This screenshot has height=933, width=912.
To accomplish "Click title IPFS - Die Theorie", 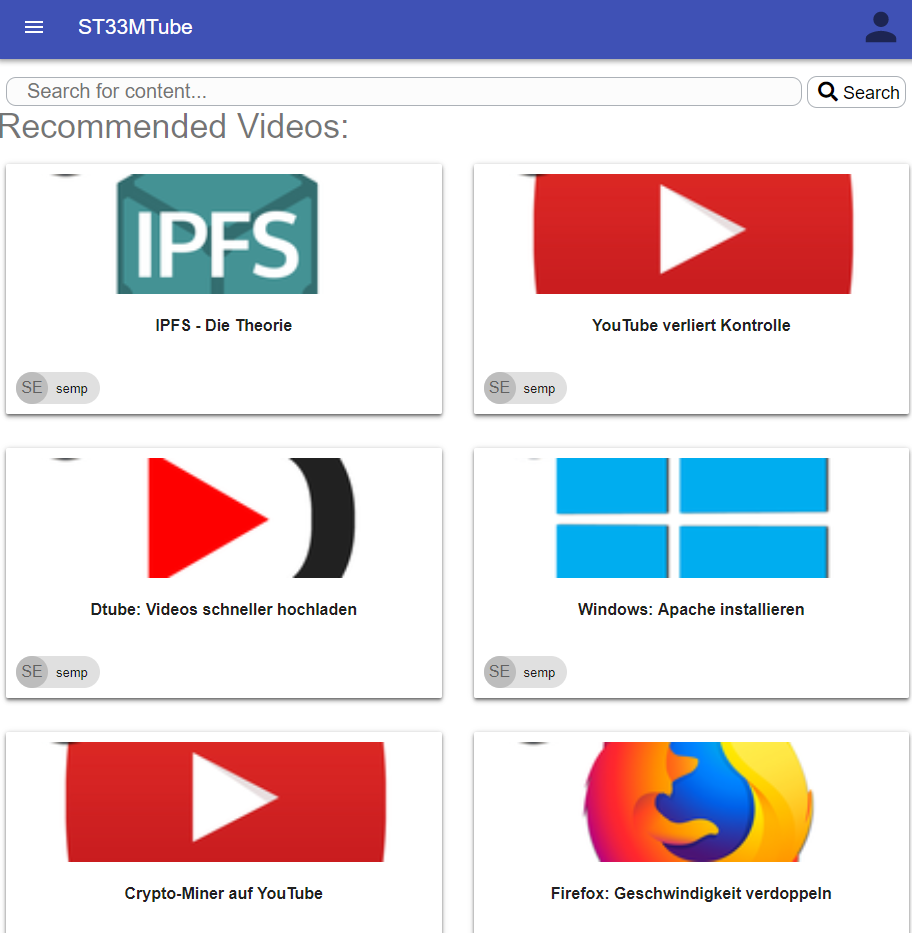I will coord(224,325).
